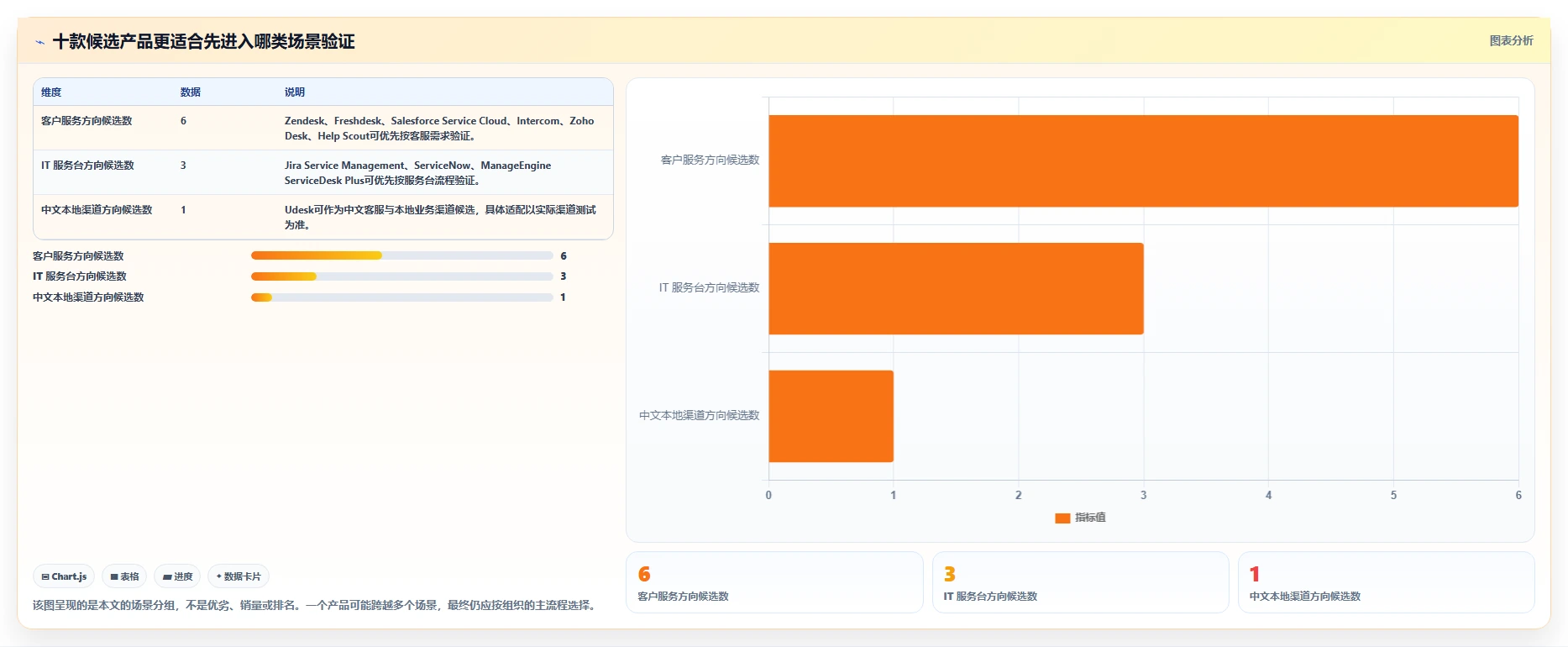This screenshot has width=1568, height=647.
Task: Click the 图表分析 label
Action: point(1511,40)
